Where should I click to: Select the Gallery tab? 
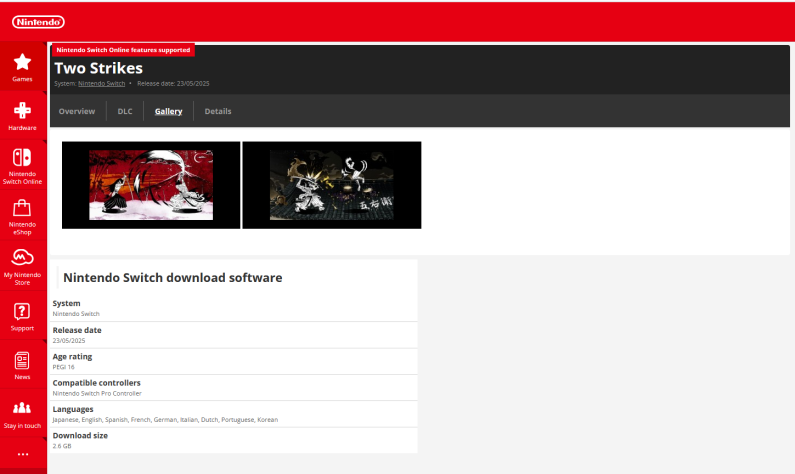[168, 111]
